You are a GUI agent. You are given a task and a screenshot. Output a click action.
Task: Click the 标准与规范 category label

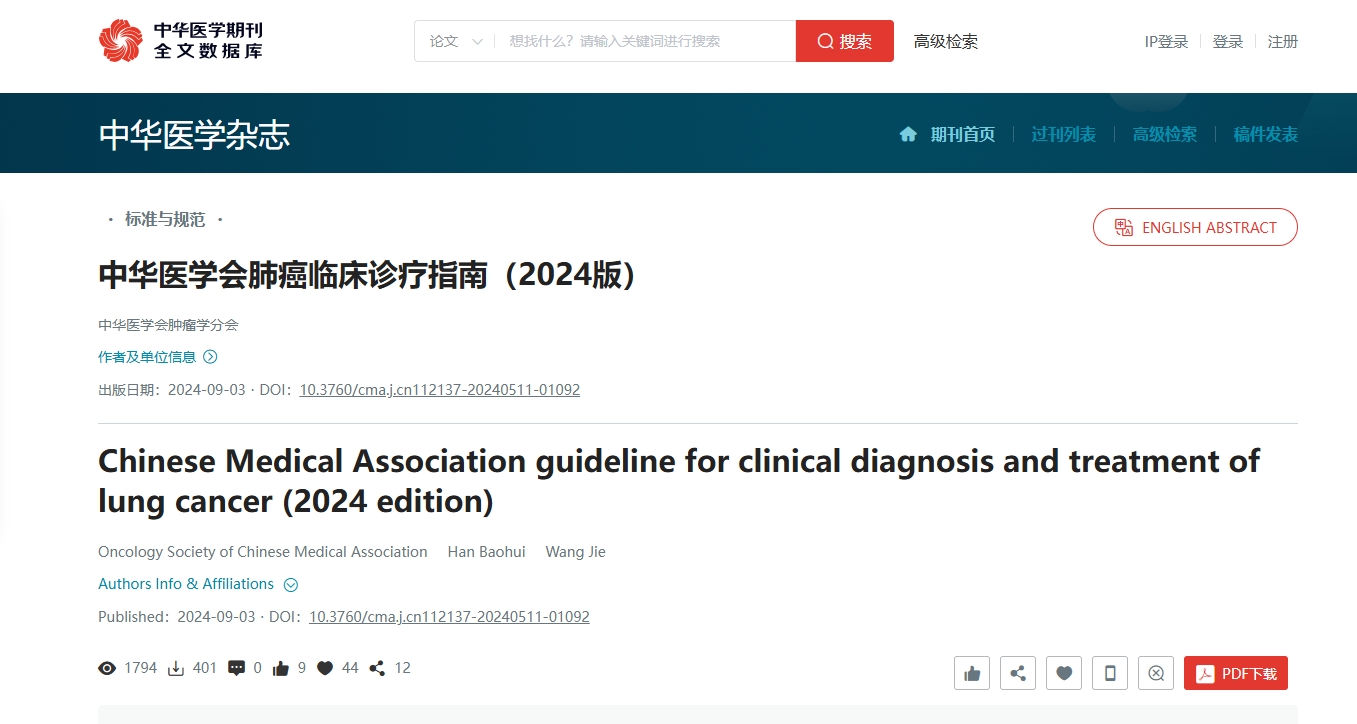pos(165,219)
